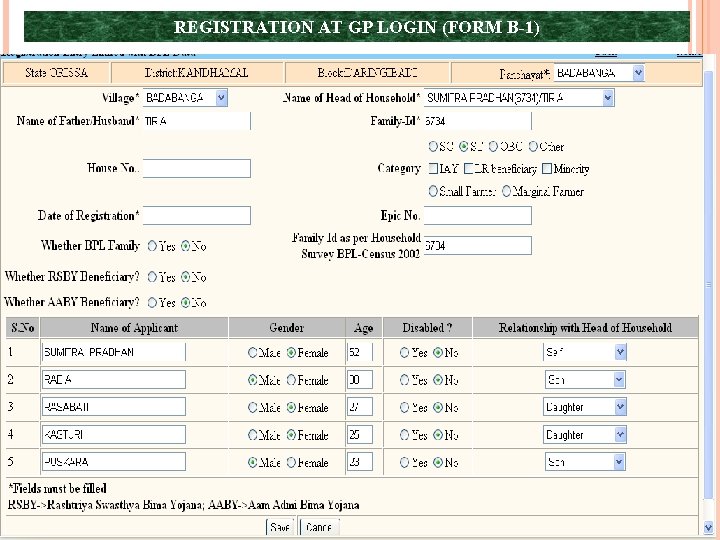
Task: Set gender Male for SUMITRA PRADHAN
Action: [x=253, y=353]
